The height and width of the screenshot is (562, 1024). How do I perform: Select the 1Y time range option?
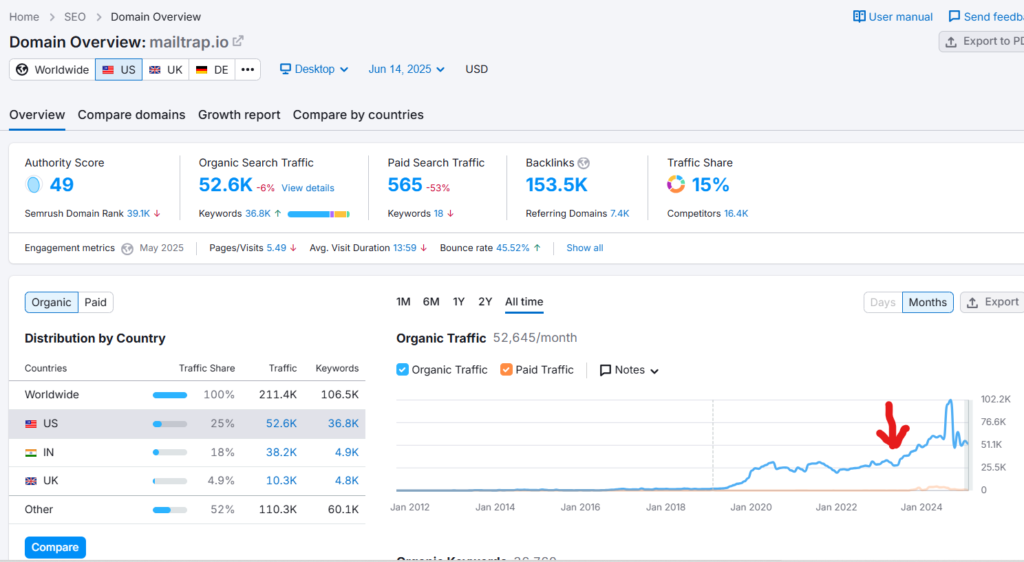coord(458,302)
